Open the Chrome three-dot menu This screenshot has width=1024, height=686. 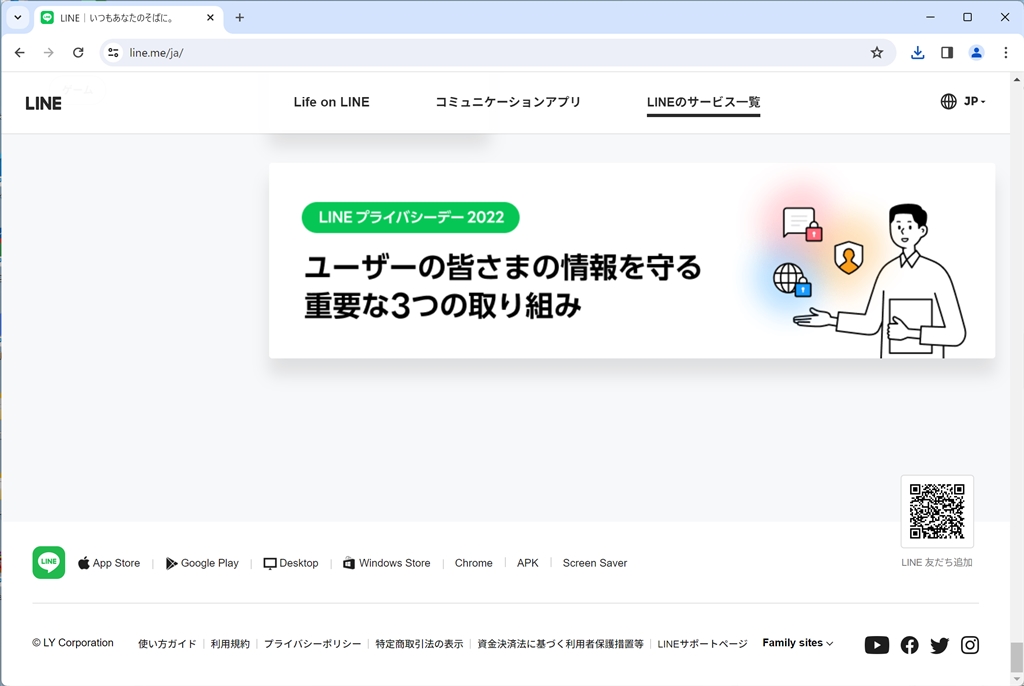point(1005,53)
